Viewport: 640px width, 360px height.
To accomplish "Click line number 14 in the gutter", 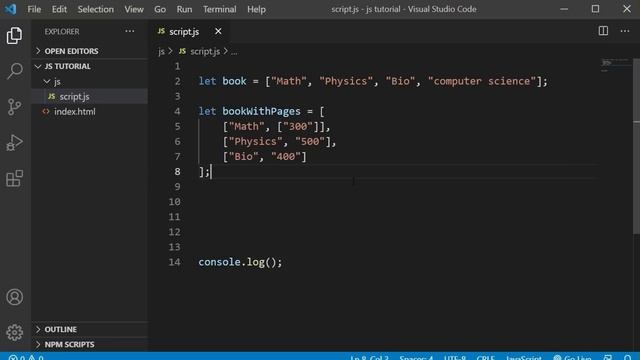I will (x=174, y=262).
